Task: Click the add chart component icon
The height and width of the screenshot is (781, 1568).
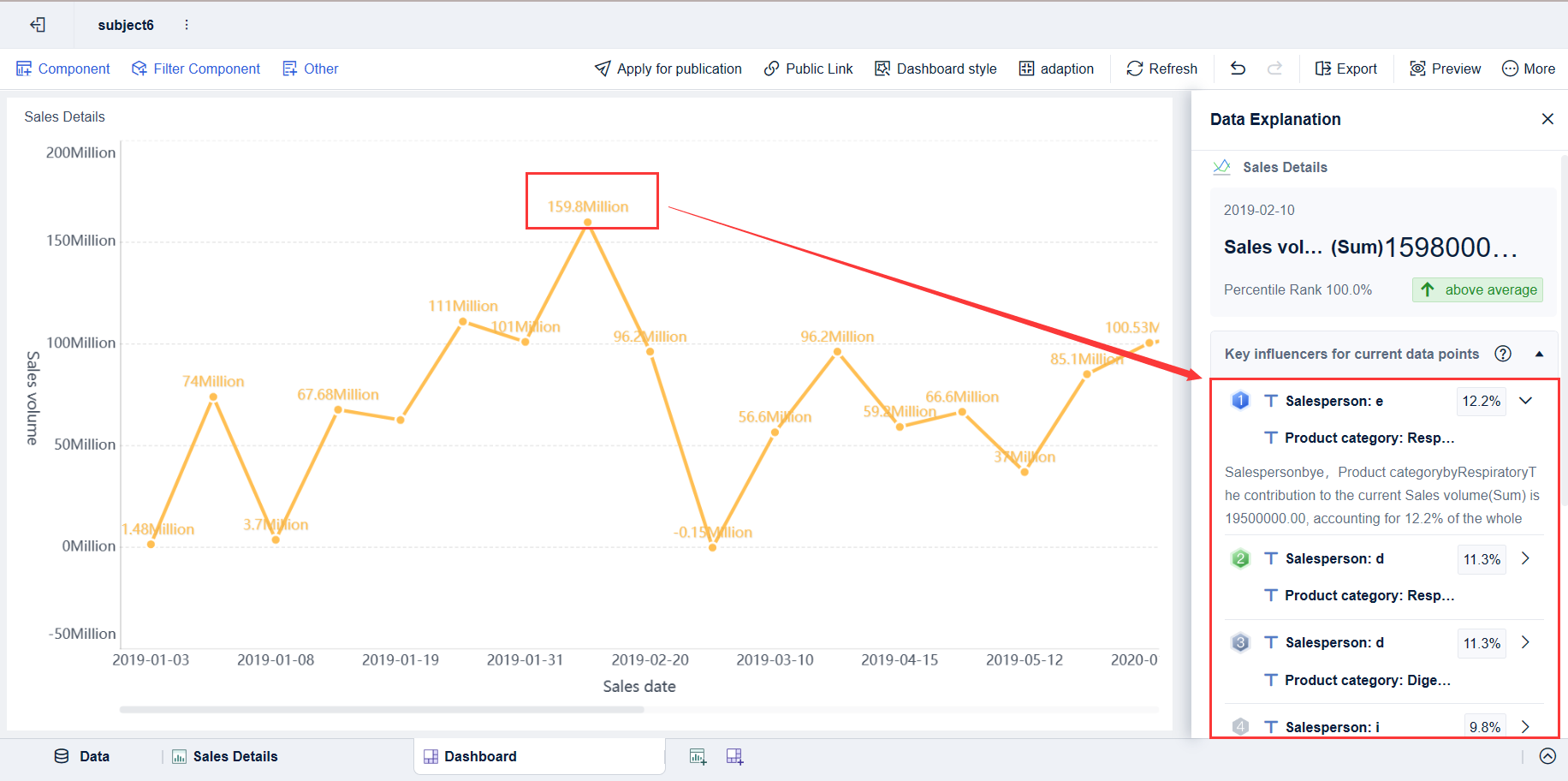Action: (698, 756)
